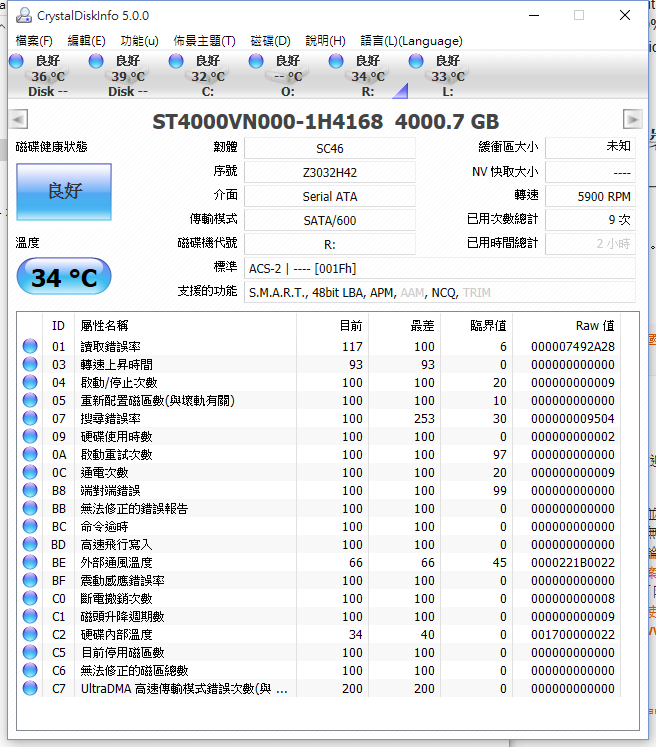Open the 說明(H) menu

click(x=325, y=41)
